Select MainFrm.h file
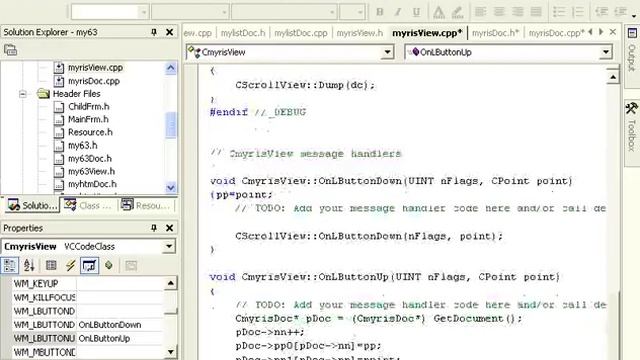The image size is (640, 360). coord(88,120)
